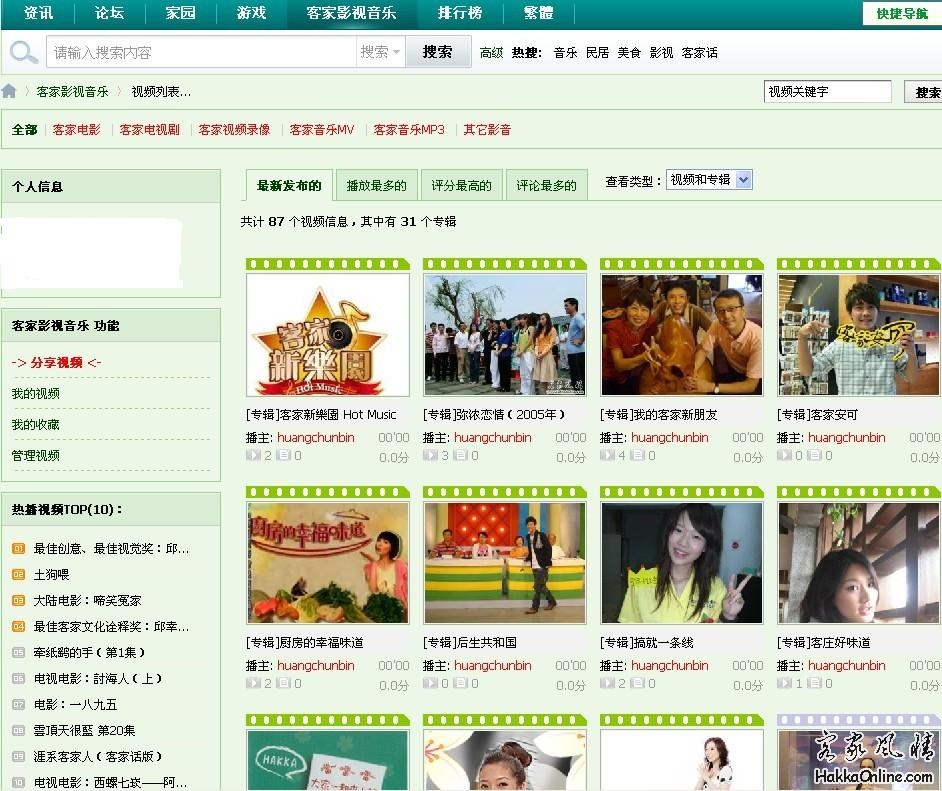Click comment count icon under 弥浓恋情
942x791 pixels.
point(461,456)
